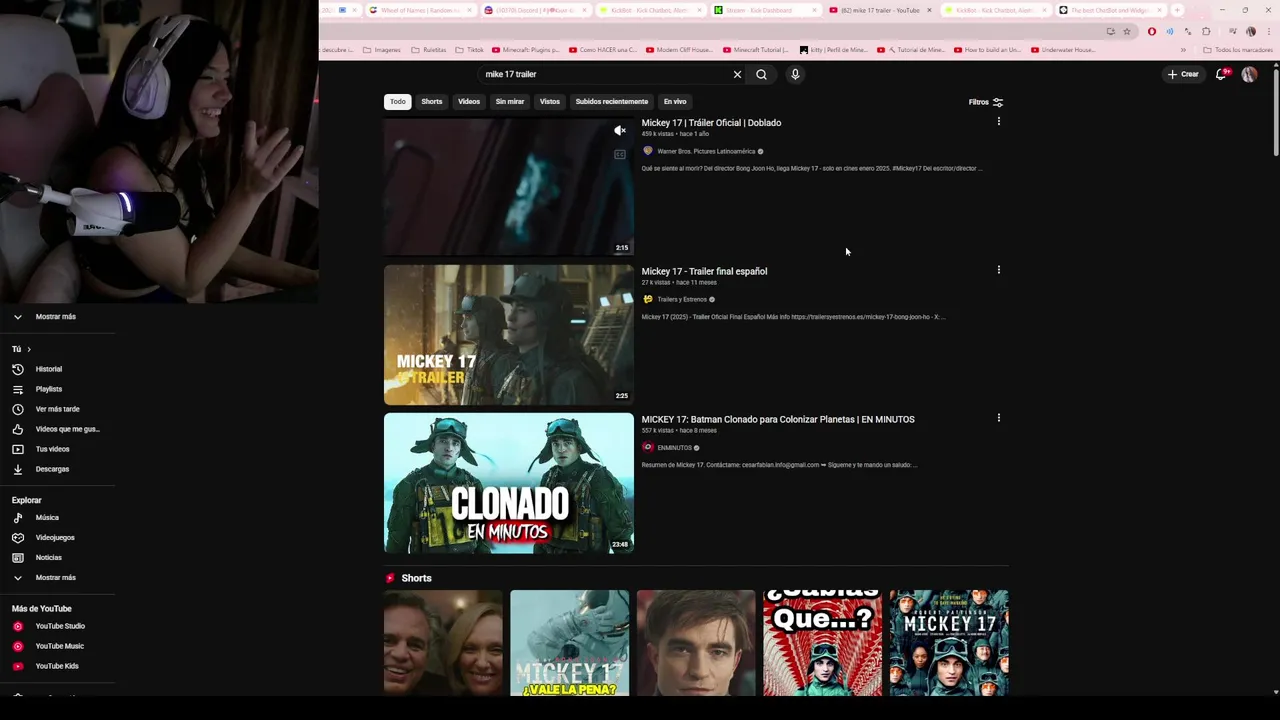Open Videos que me gustan in sidebar

[60, 429]
